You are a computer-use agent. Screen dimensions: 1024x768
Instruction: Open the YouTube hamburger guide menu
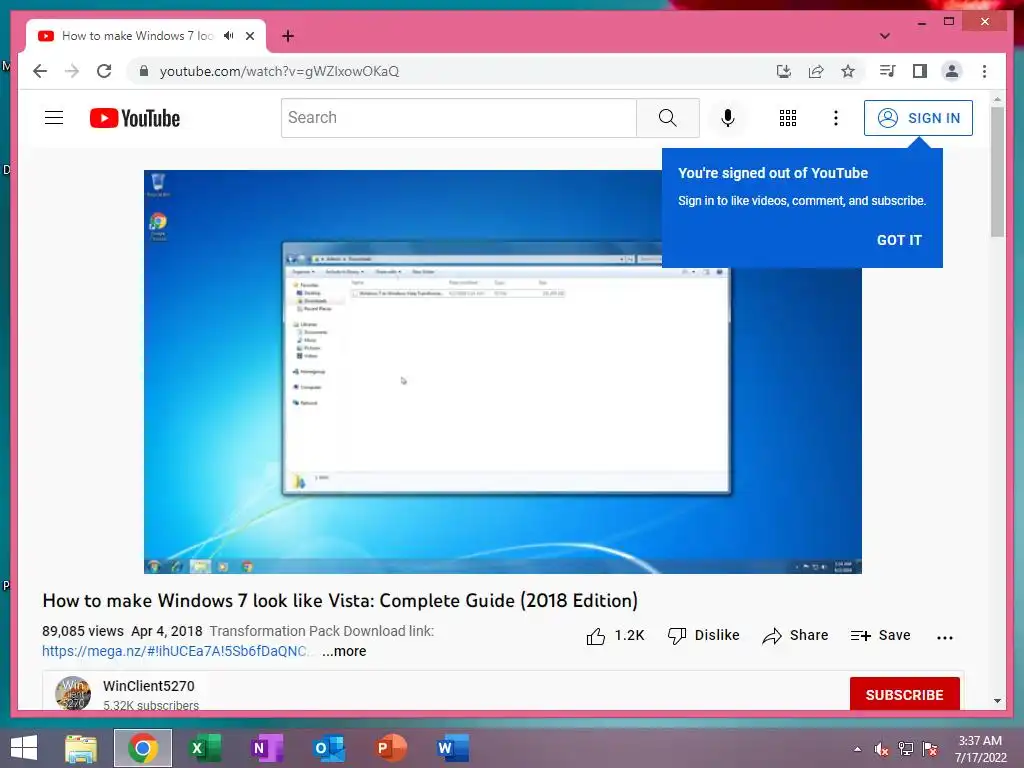pyautogui.click(x=54, y=118)
